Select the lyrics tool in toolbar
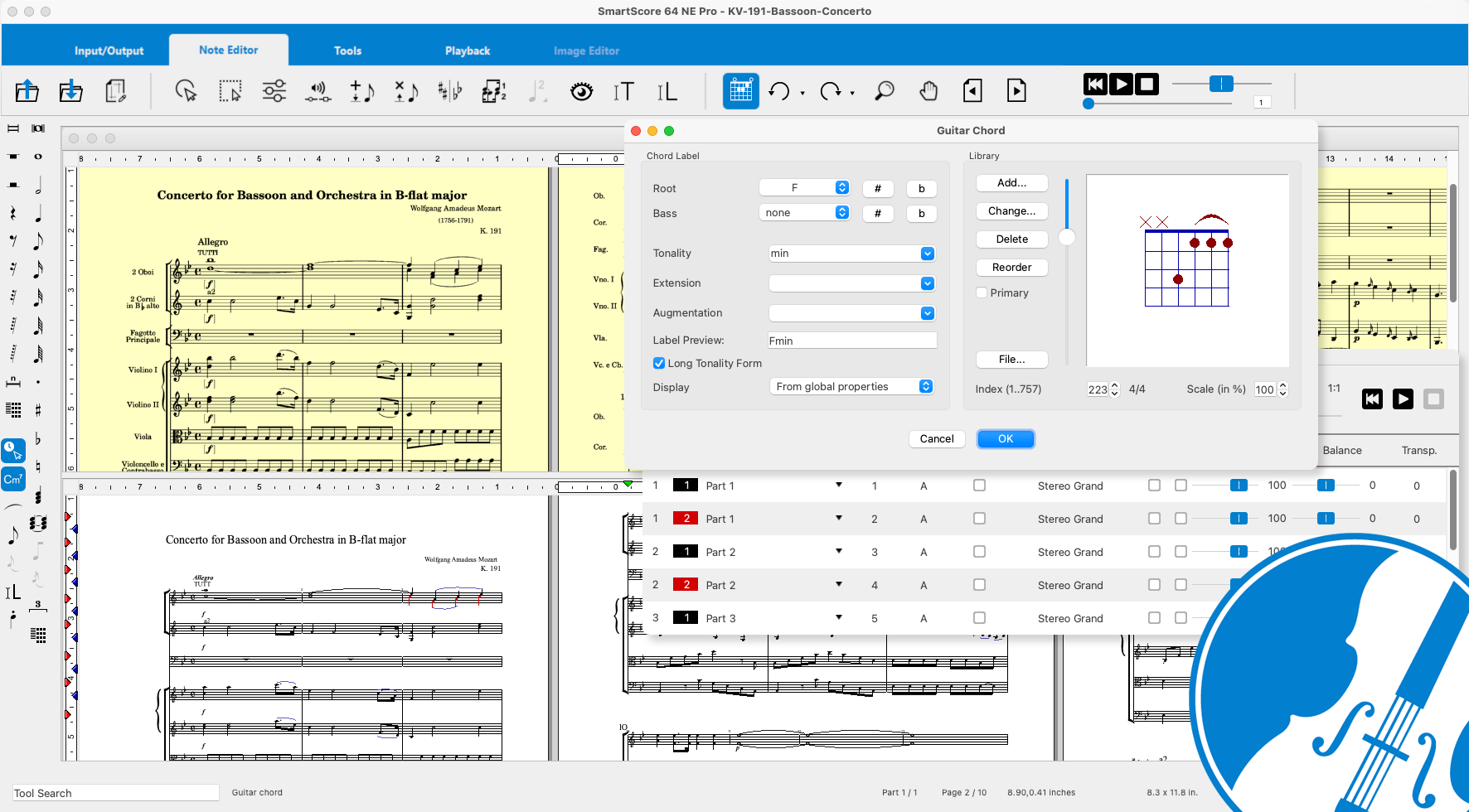 pos(667,91)
